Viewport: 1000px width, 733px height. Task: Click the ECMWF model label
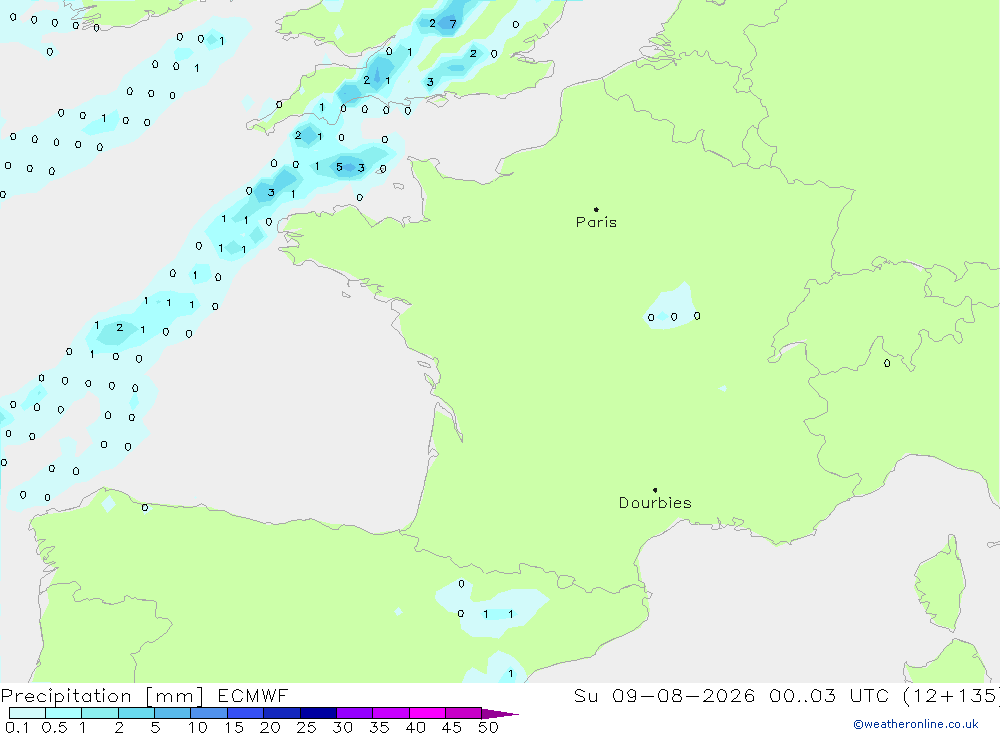click(x=253, y=696)
